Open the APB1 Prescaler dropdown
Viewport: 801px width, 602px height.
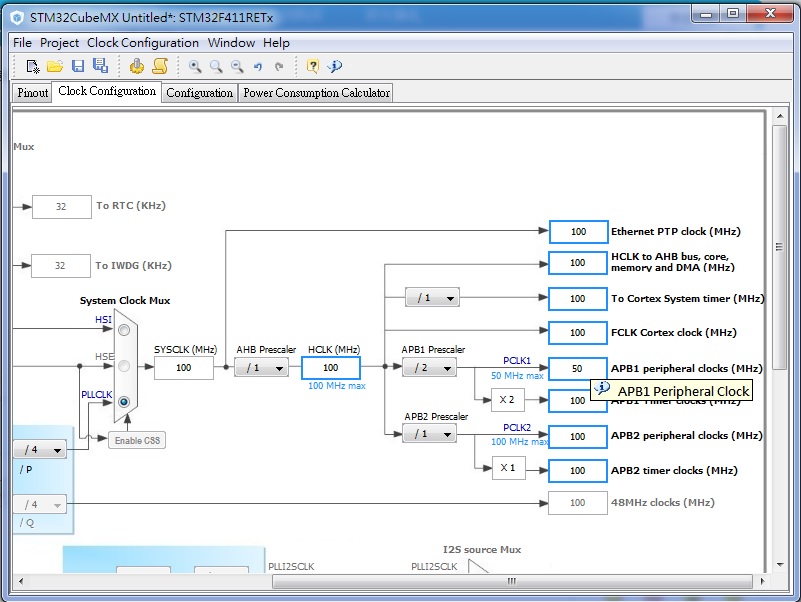tap(430, 367)
